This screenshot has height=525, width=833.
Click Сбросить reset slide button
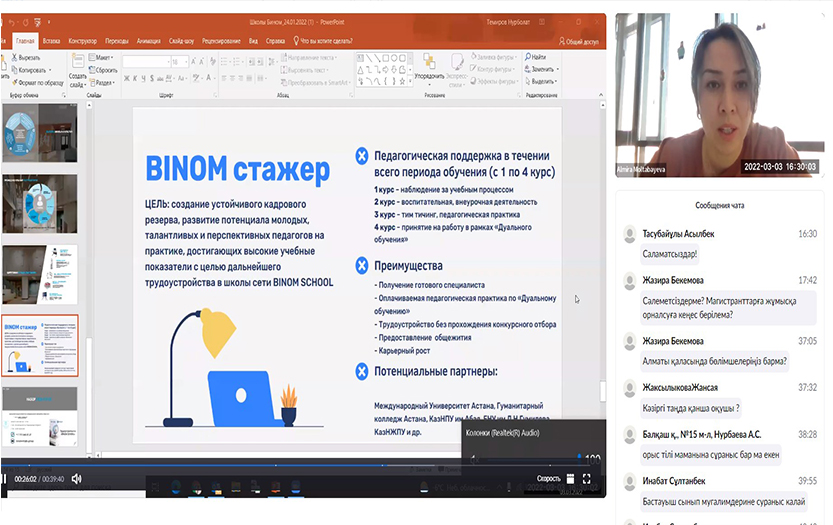[104, 70]
